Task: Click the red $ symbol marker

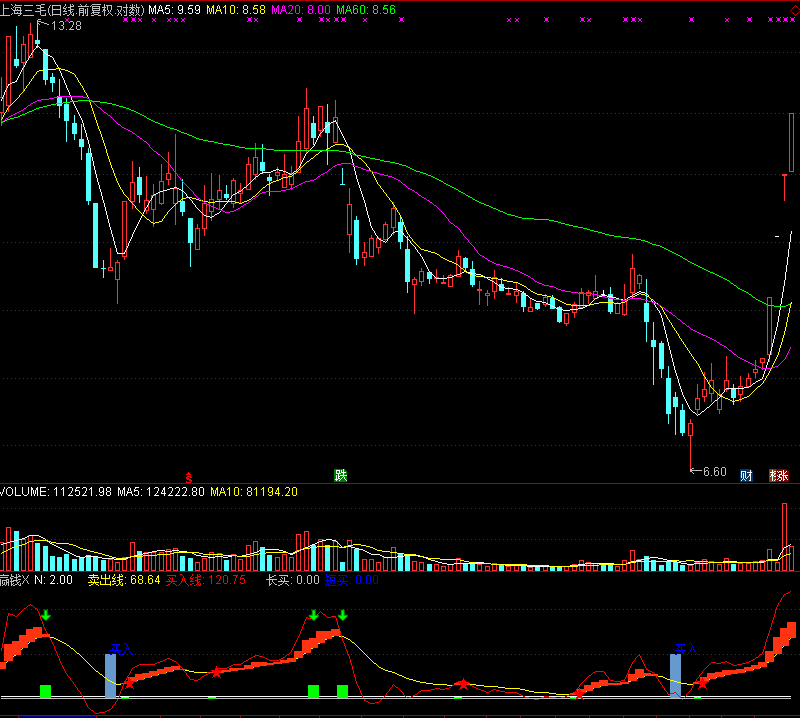Action: (x=189, y=475)
